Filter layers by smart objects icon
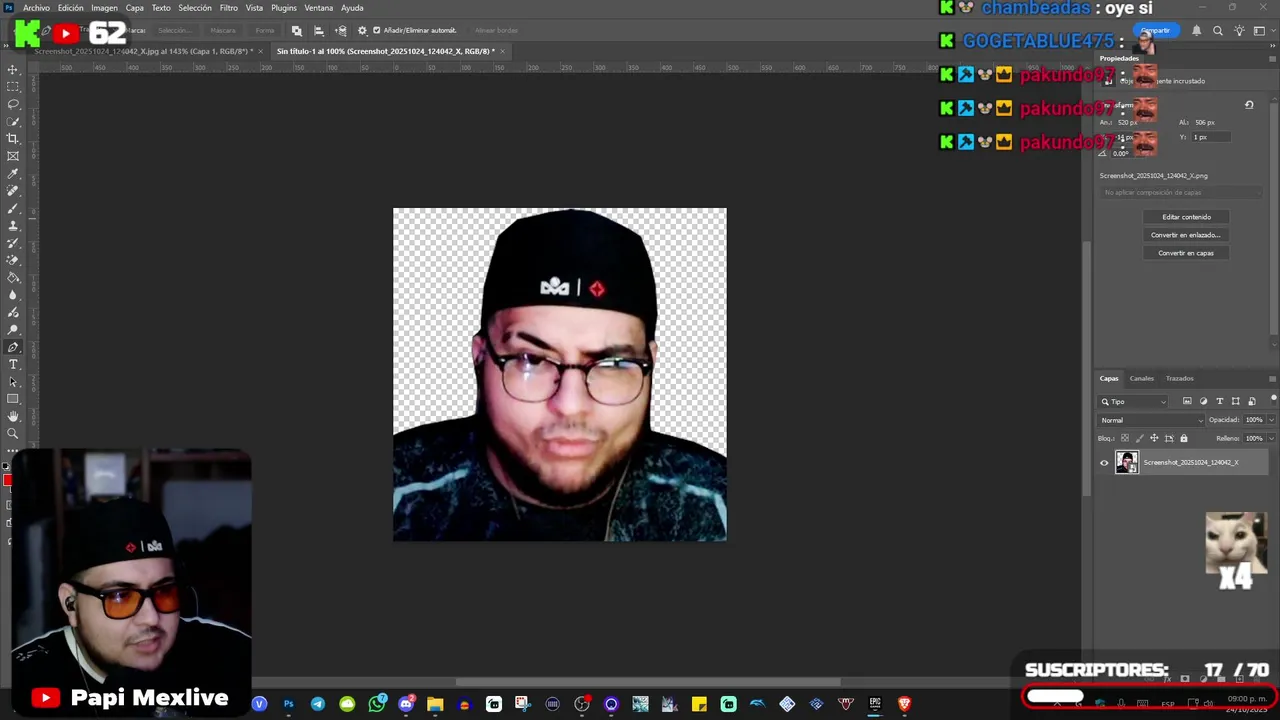Image resolution: width=1280 pixels, height=720 pixels. coord(1251,401)
